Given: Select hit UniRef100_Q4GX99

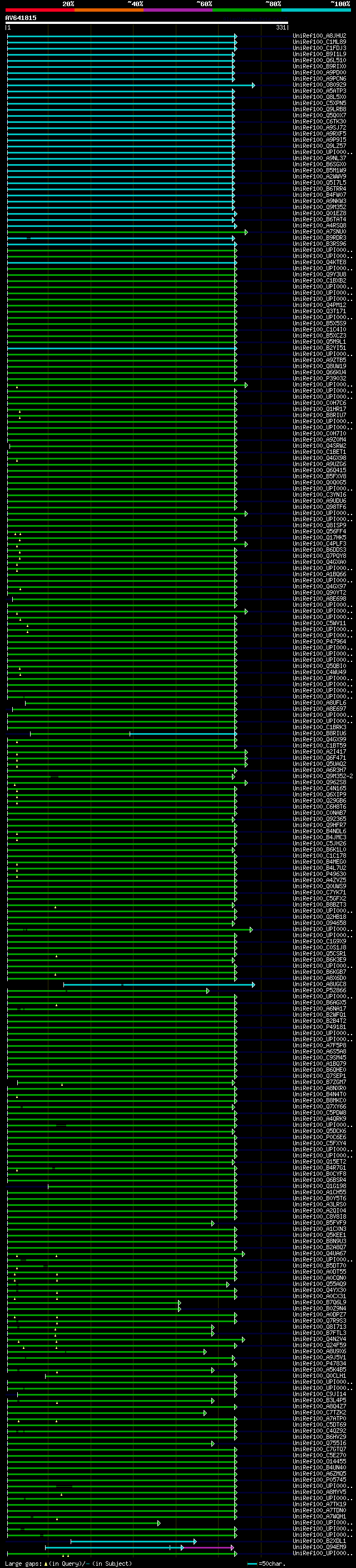Looking at the screenshot, I should point(319,740).
